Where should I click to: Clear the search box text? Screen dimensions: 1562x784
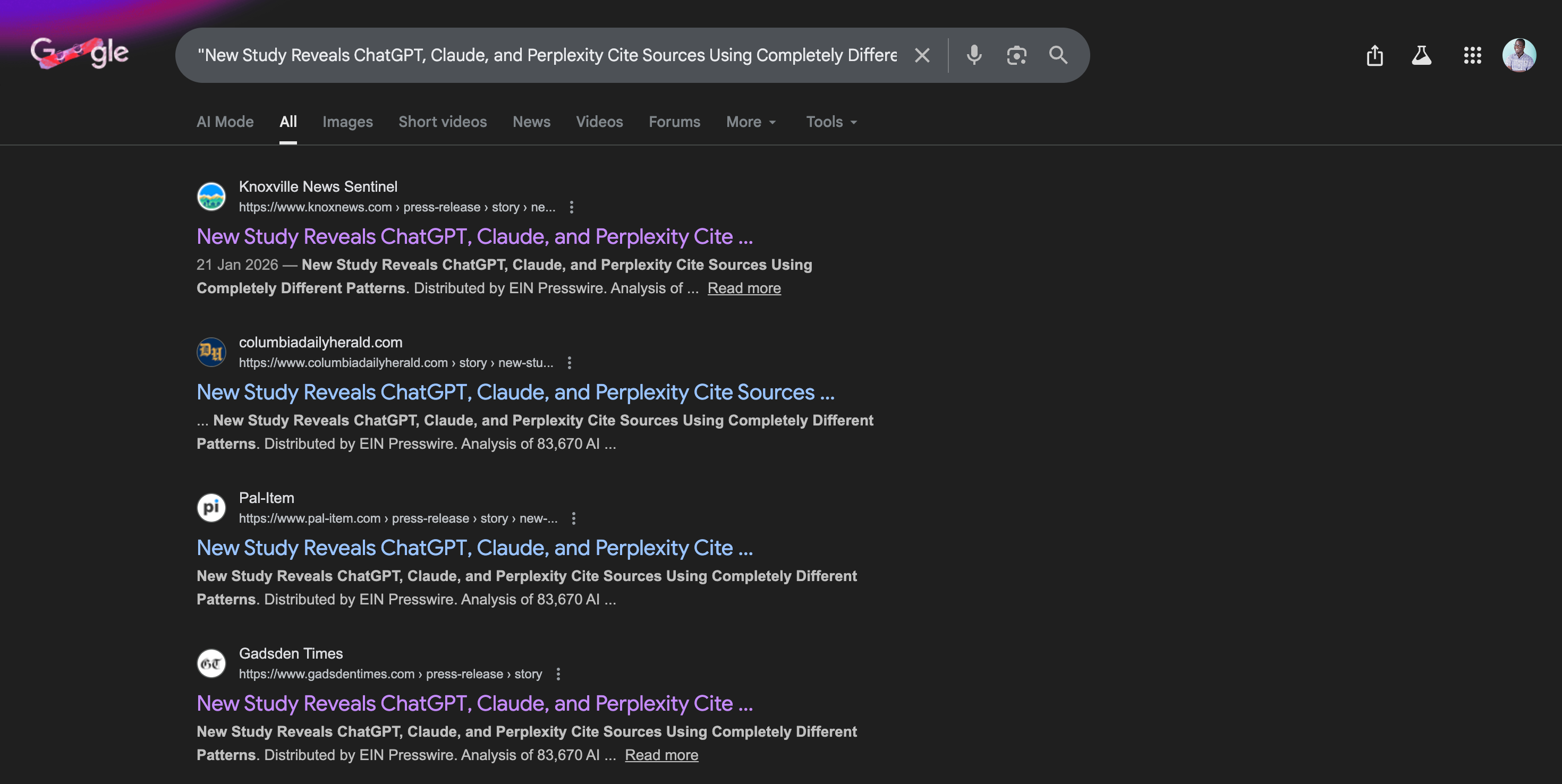coord(922,55)
